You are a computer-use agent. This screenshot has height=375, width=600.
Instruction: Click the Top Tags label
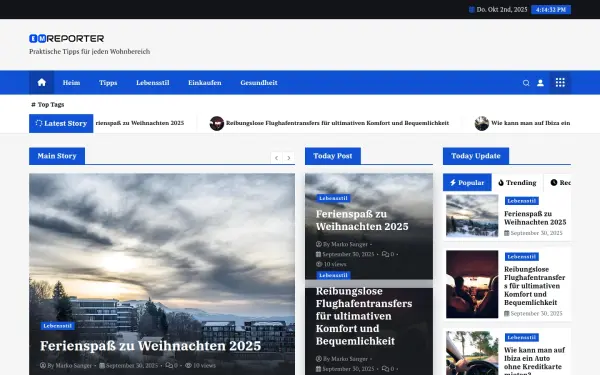click(48, 104)
